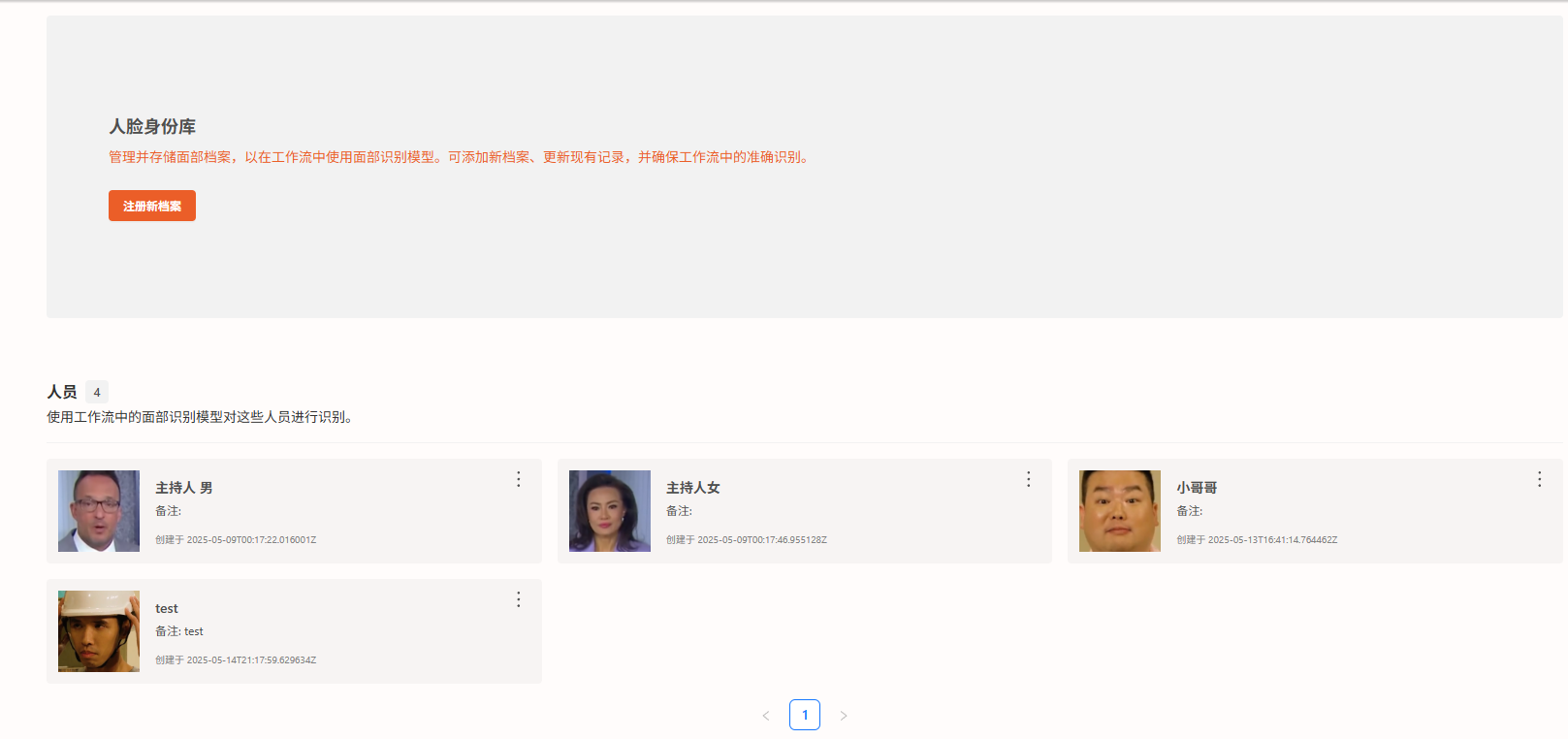Go to next page arrow
The width and height of the screenshot is (1568, 739).
(x=844, y=716)
